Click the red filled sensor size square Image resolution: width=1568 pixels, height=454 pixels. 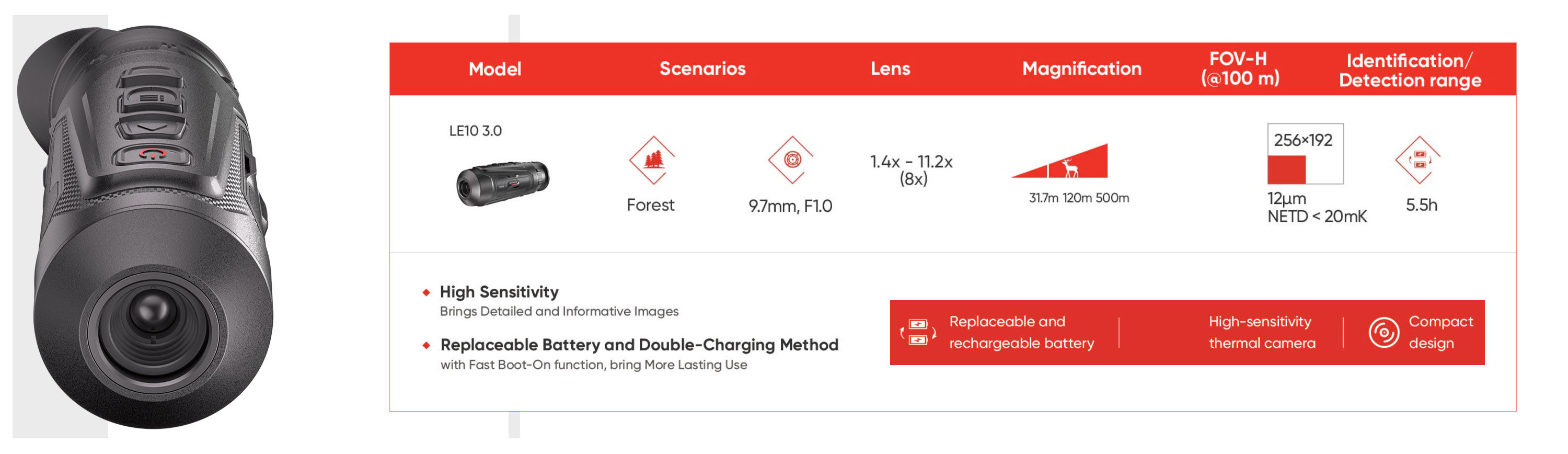[1286, 169]
